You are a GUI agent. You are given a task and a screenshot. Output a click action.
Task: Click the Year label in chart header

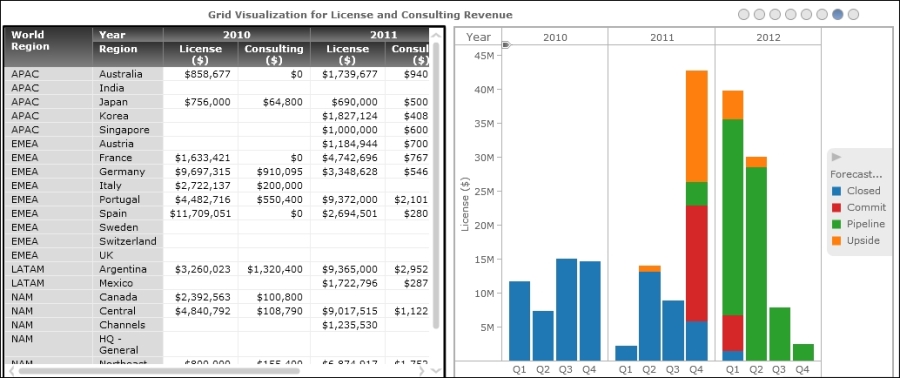click(x=478, y=37)
